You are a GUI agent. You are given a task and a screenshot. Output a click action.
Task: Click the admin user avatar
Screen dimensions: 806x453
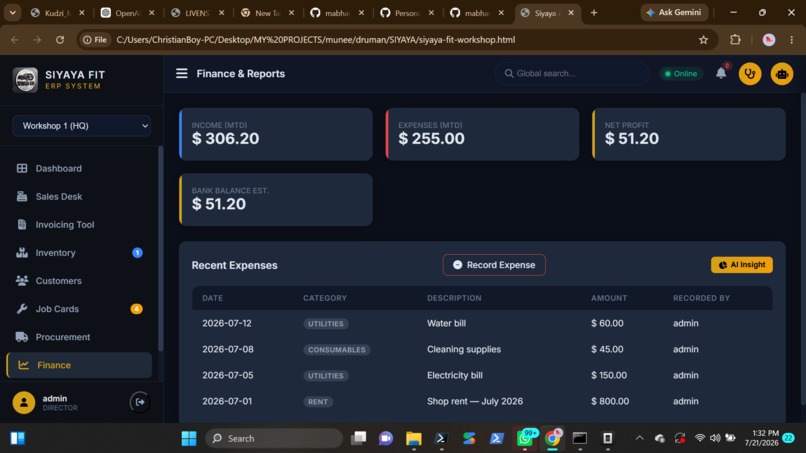(x=24, y=403)
